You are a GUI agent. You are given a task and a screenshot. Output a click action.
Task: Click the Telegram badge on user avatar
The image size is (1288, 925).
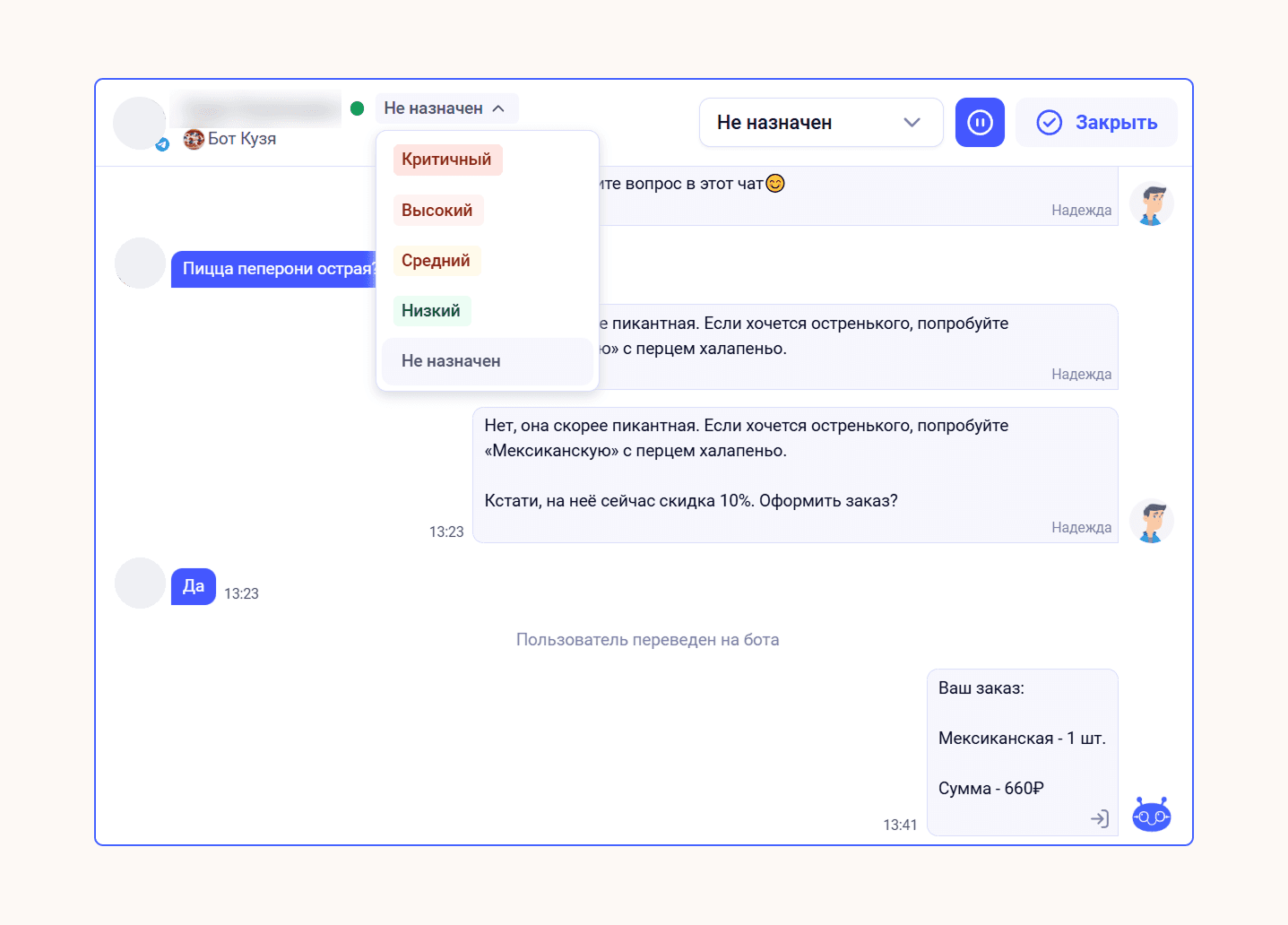click(162, 144)
